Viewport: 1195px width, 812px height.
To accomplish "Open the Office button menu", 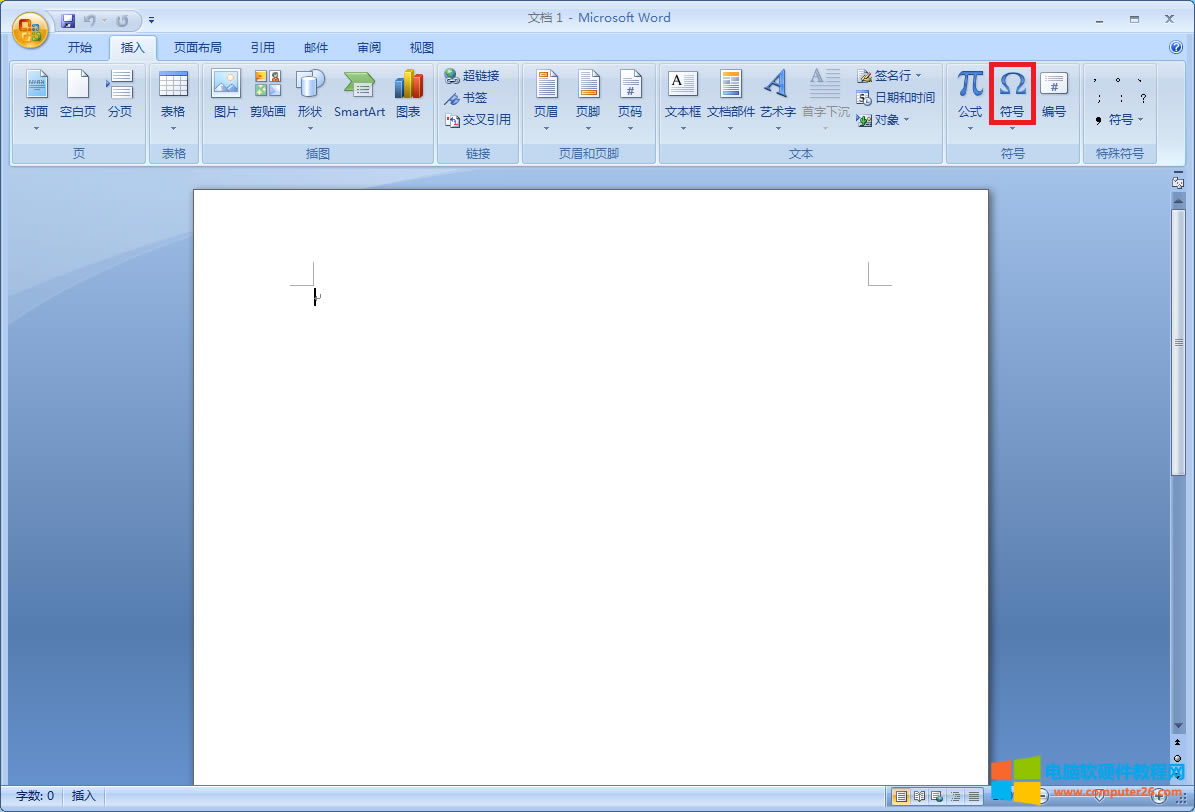I will (x=29, y=29).
